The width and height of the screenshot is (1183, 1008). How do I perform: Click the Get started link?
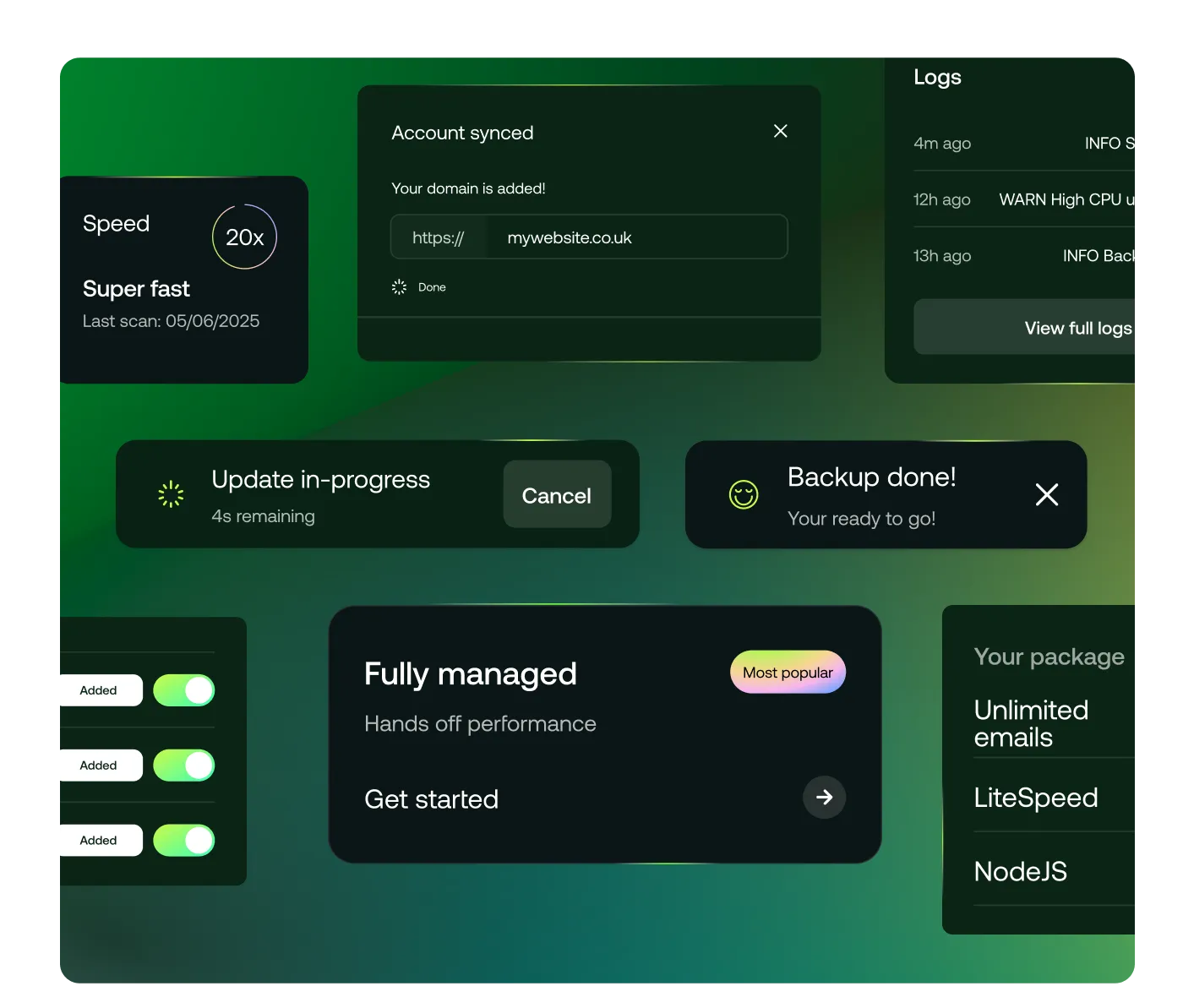click(431, 799)
